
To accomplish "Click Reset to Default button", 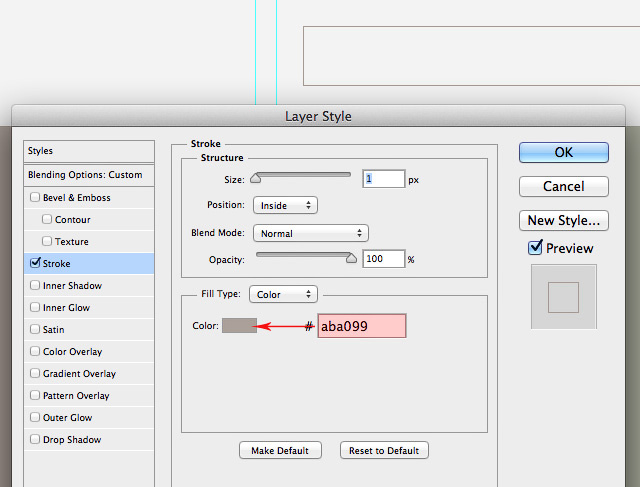I will tap(384, 450).
